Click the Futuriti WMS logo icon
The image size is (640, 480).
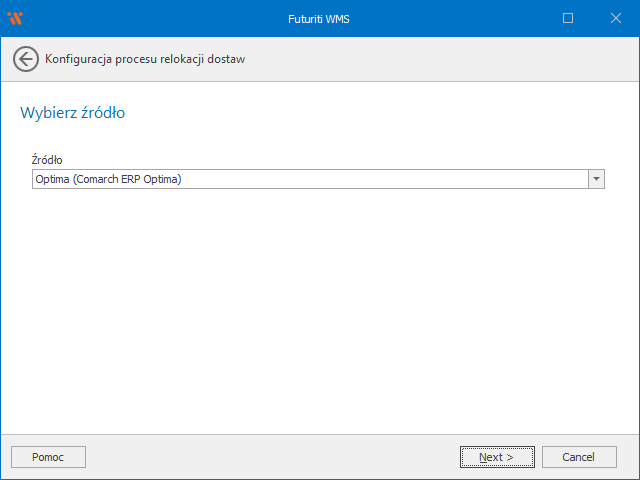[x=15, y=18]
